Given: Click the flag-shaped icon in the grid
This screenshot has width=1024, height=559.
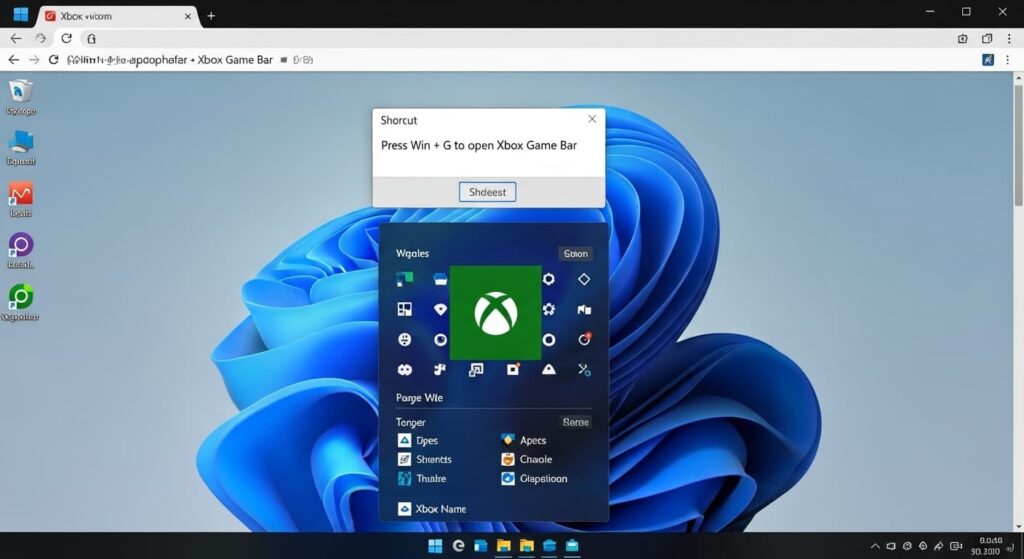Looking at the screenshot, I should click(x=584, y=310).
